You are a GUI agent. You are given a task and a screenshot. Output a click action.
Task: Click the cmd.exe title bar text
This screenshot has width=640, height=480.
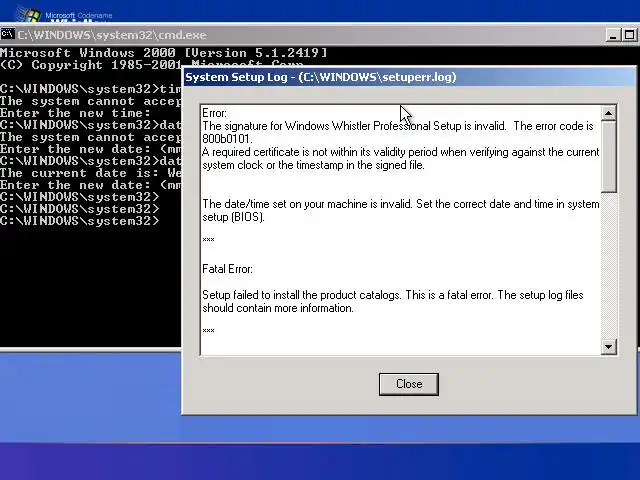112,35
